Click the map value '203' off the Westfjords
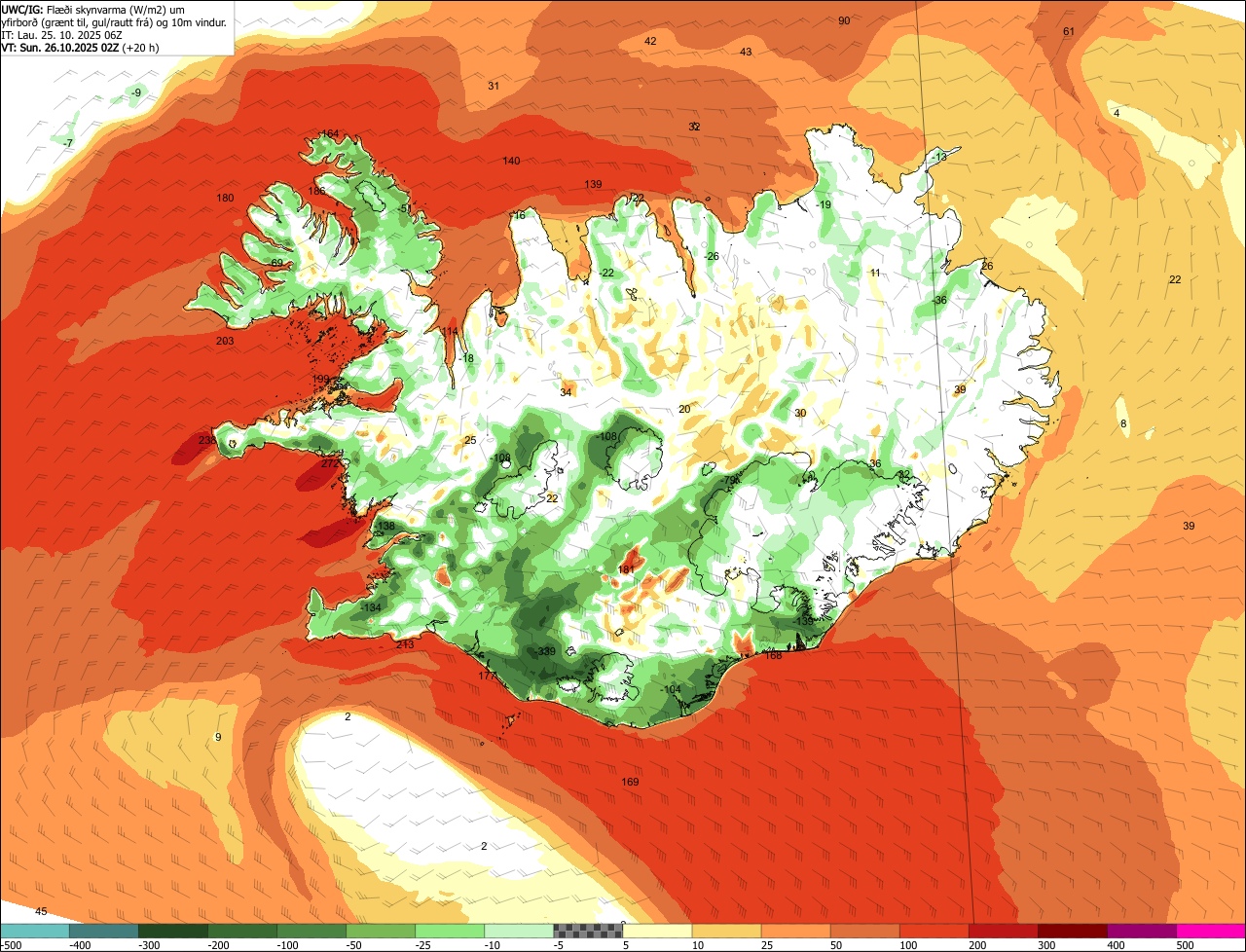This screenshot has height=952, width=1246. coord(225,341)
